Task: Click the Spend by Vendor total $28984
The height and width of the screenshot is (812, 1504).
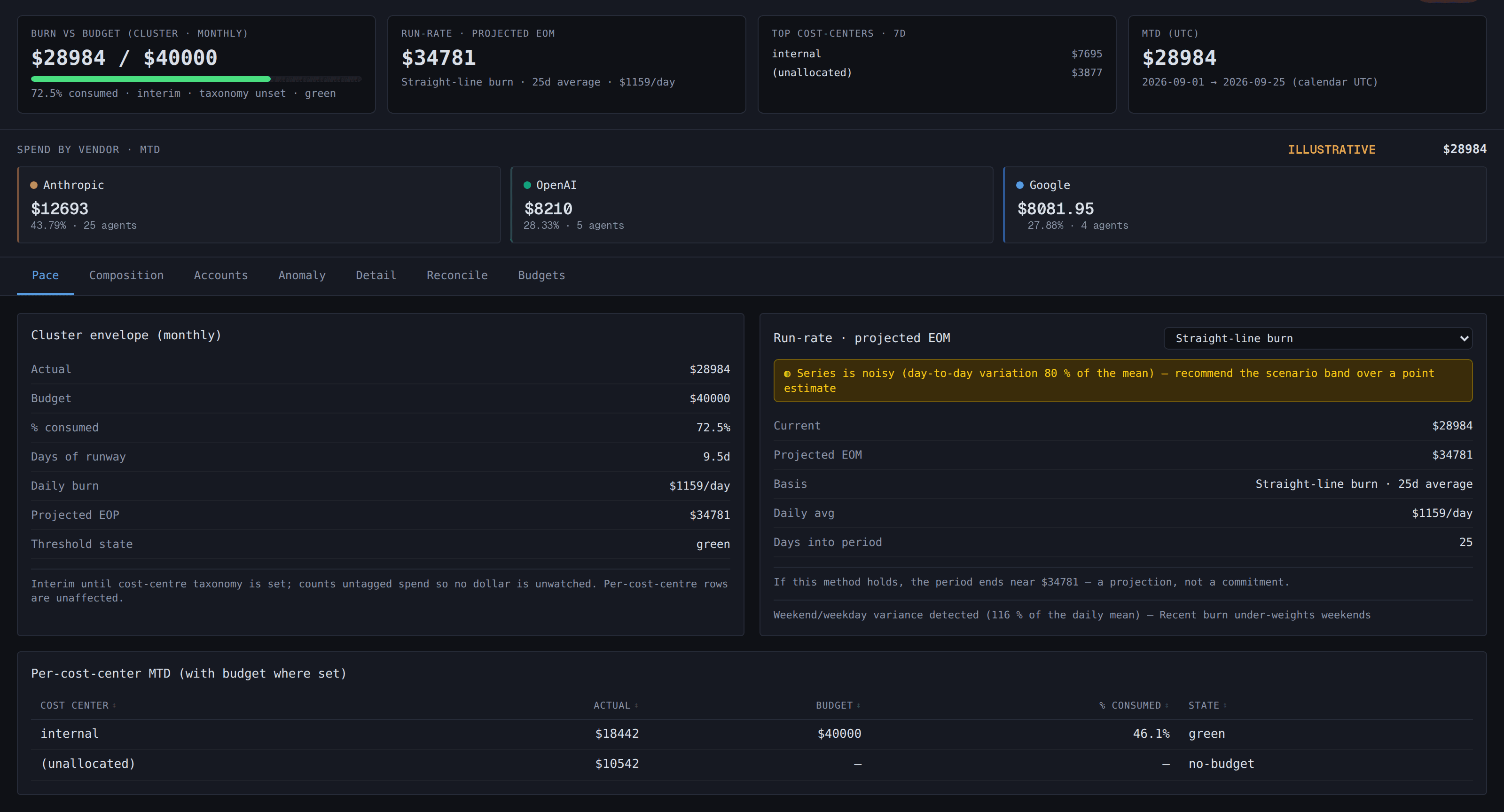Action: tap(1465, 149)
